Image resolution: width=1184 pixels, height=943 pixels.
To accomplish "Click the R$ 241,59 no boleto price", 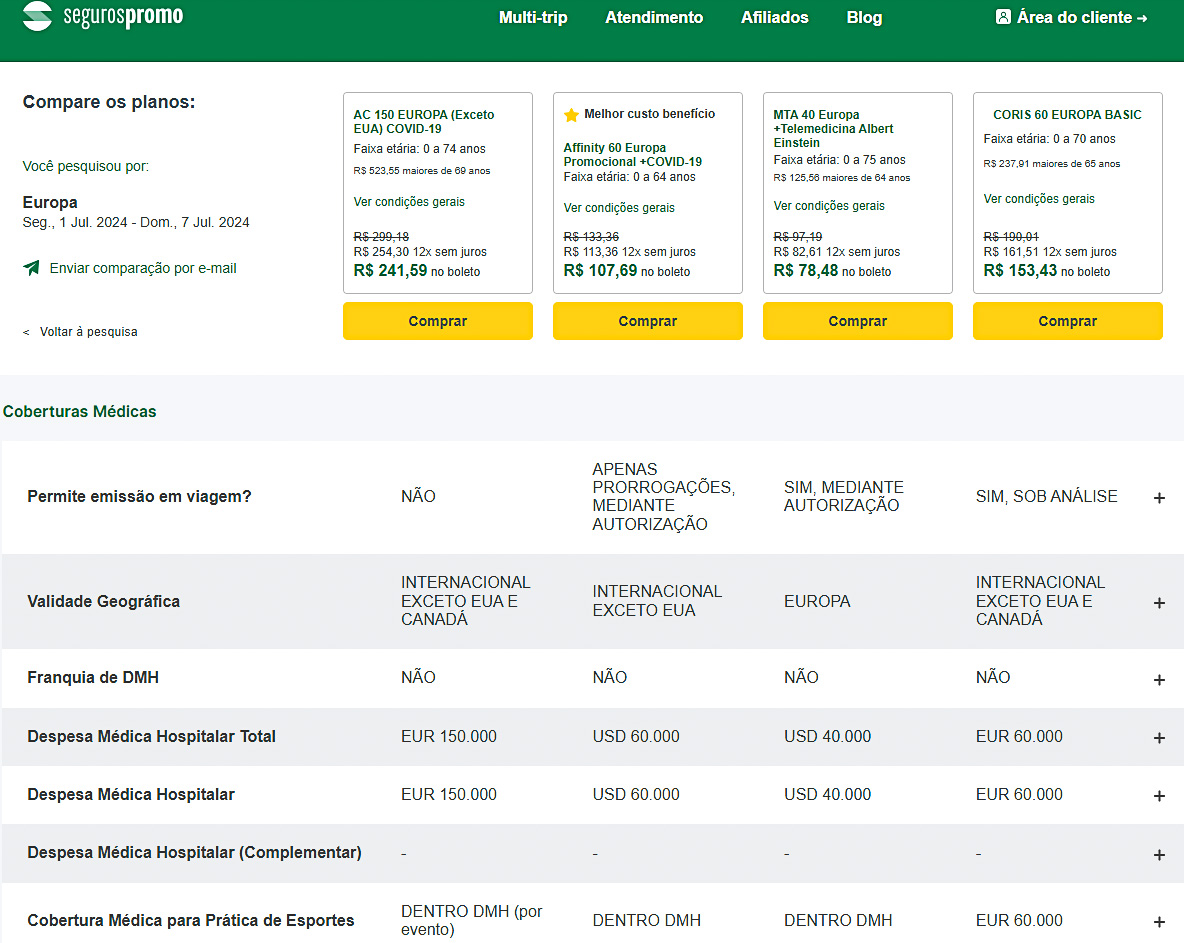I will pyautogui.click(x=417, y=270).
